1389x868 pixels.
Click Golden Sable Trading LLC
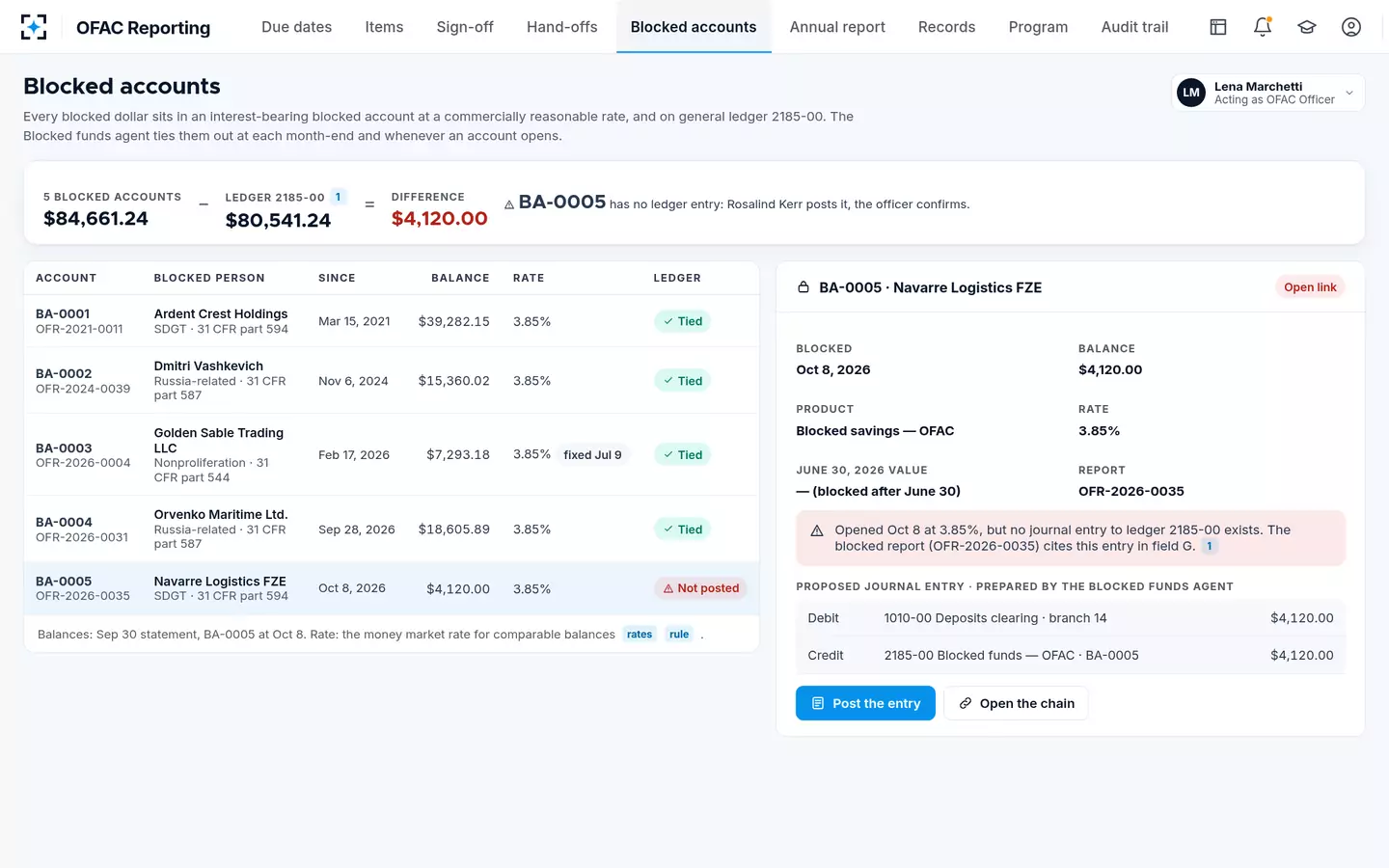point(219,441)
